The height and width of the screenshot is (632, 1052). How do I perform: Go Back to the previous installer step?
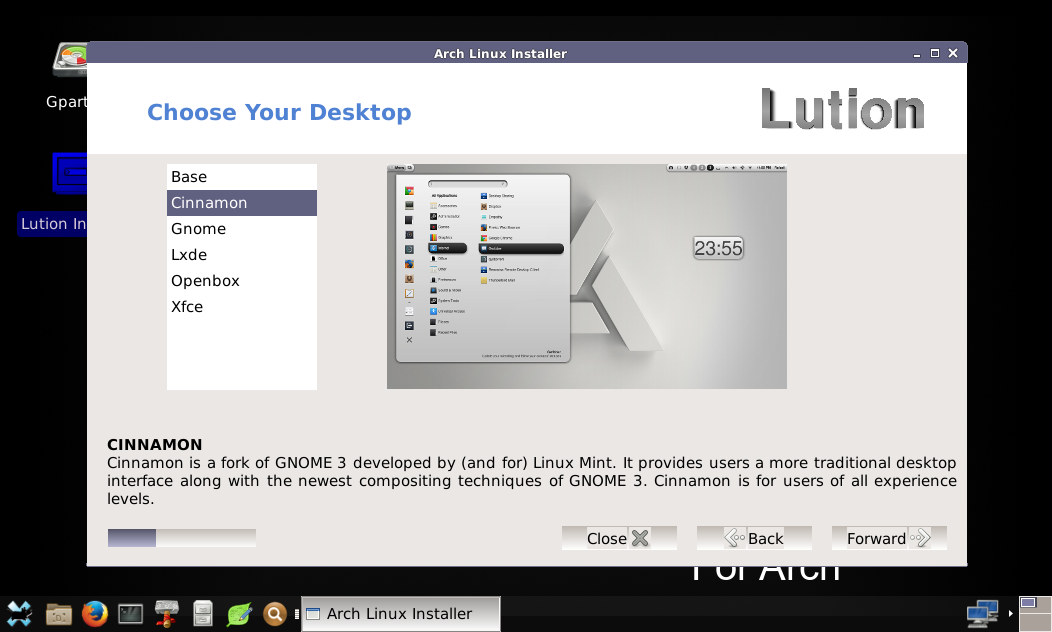(754, 538)
